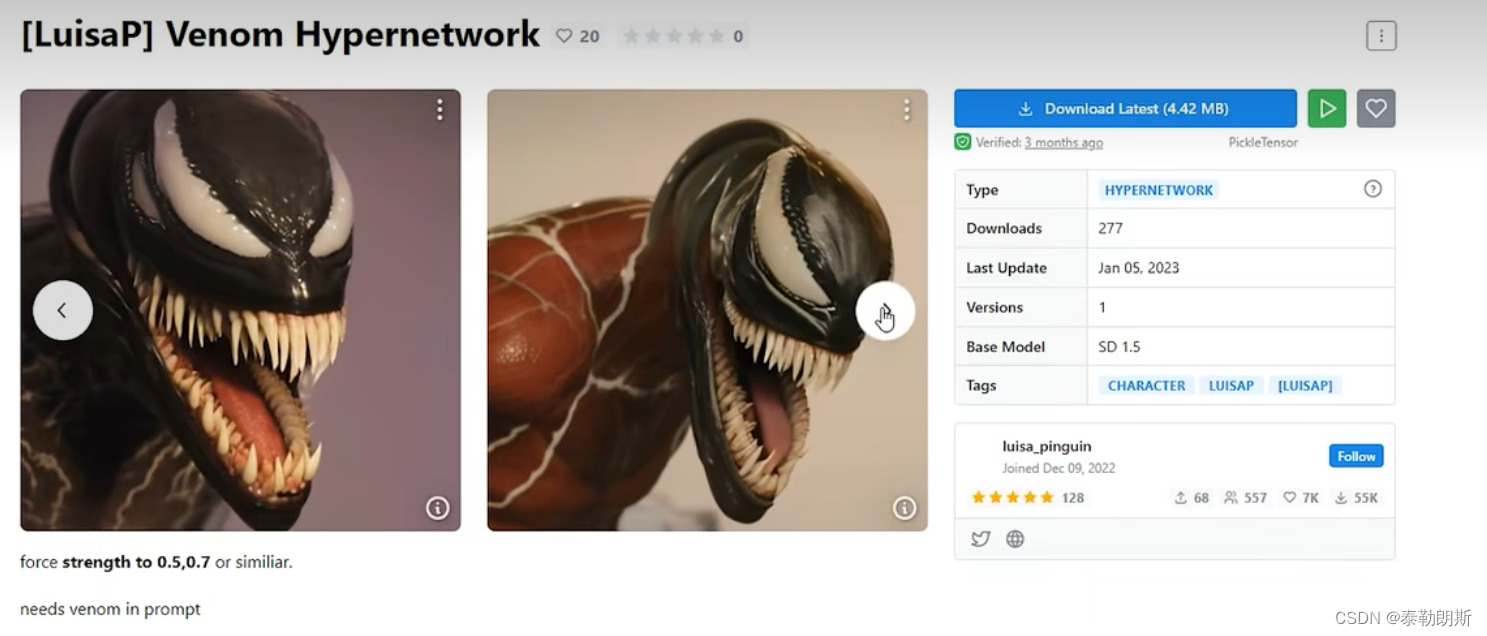Viewport: 1487px width, 636px height.
Task: Show info for the right Venom image
Action: coord(904,508)
